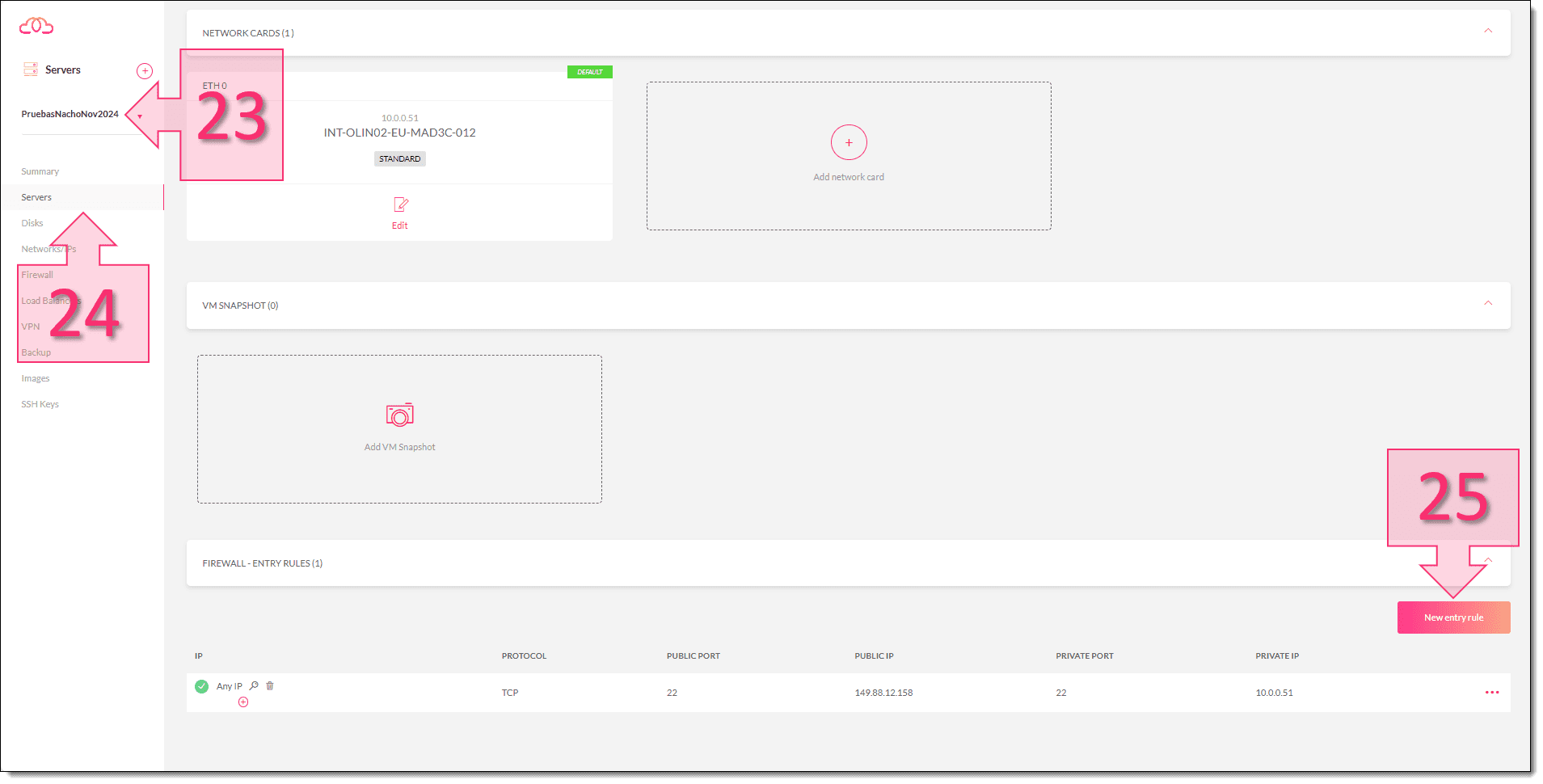Click FIREWALL - ENTRY RULES (1) heading
The height and width of the screenshot is (784, 1543).
(x=263, y=563)
